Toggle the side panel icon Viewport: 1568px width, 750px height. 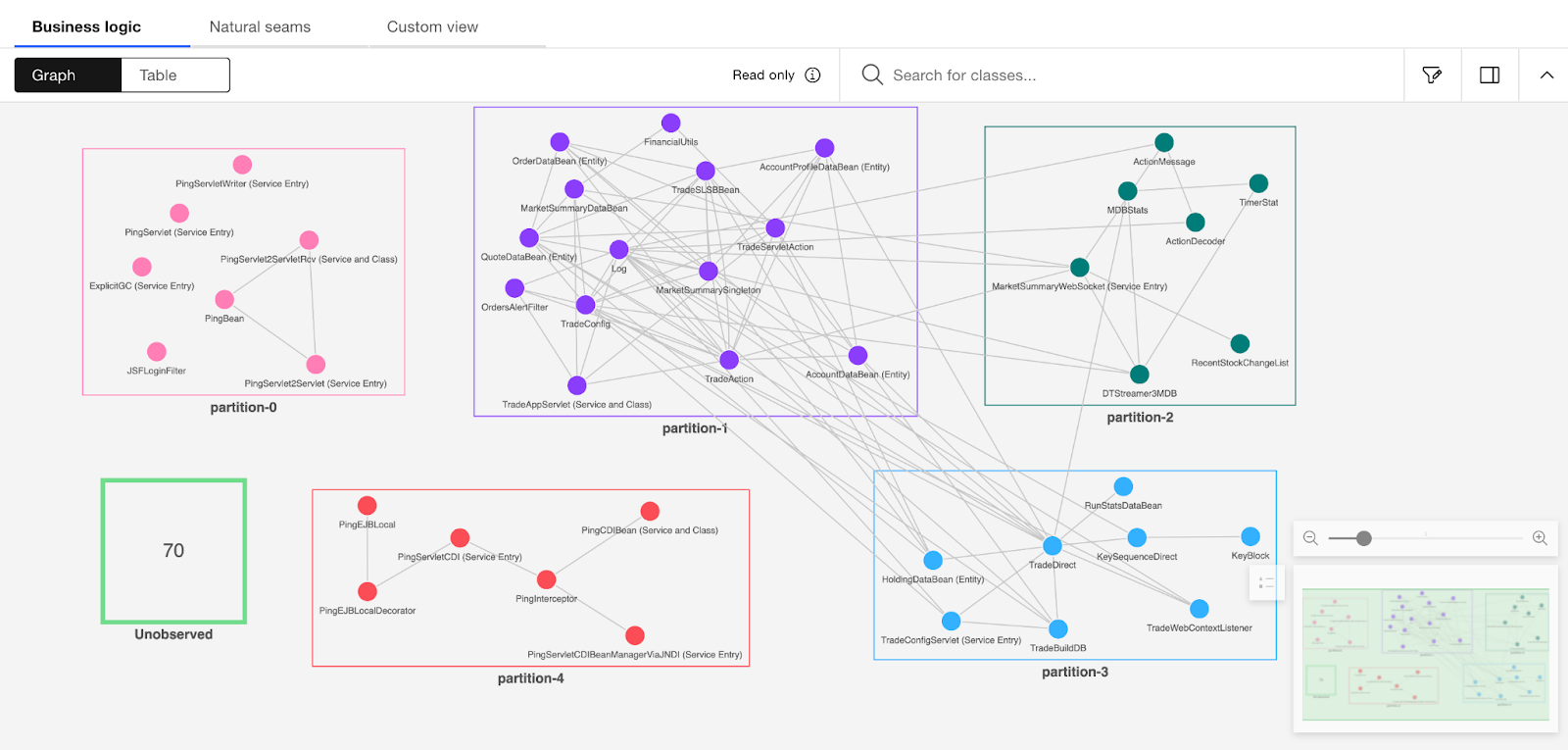click(x=1490, y=75)
